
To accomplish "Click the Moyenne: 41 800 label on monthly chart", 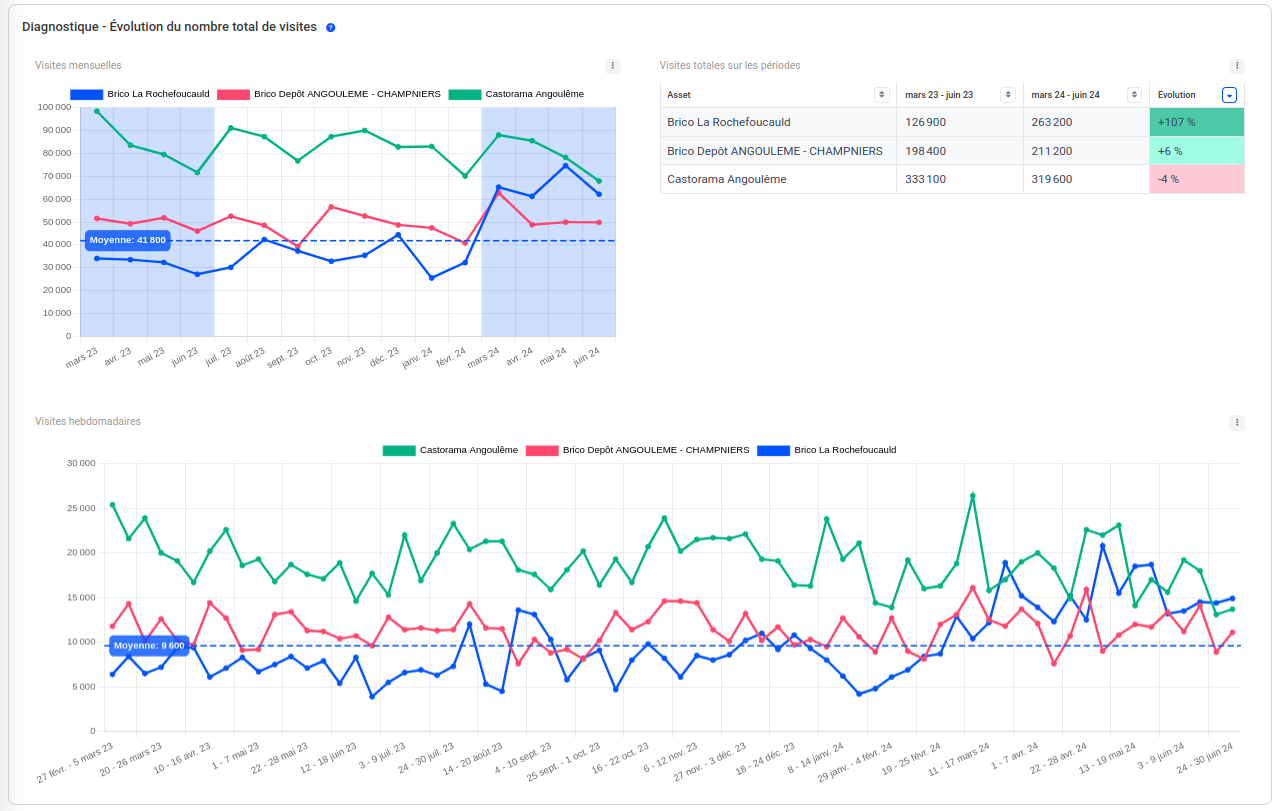I will (x=127, y=240).
